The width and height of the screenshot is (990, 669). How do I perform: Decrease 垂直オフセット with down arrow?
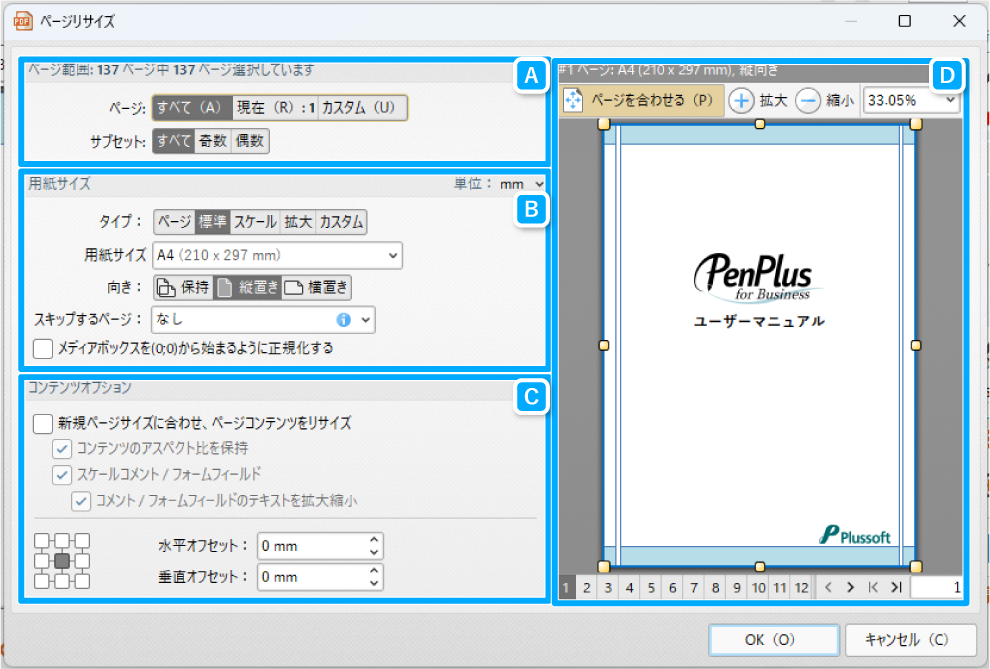point(374,583)
